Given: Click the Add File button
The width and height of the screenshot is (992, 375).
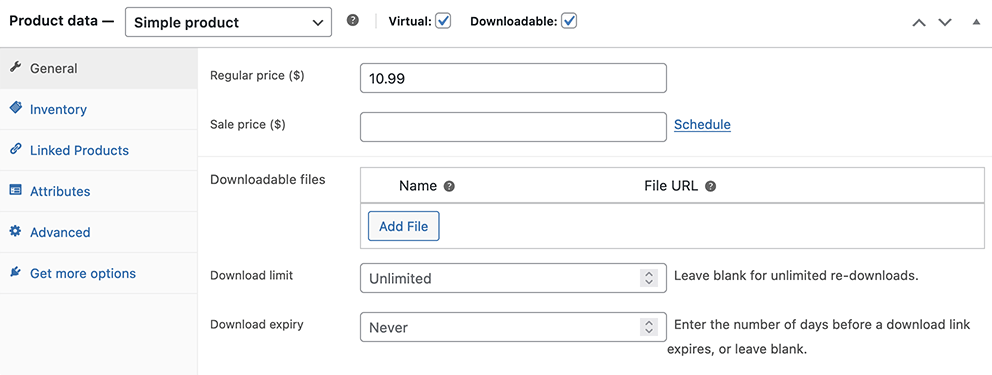Looking at the screenshot, I should [404, 226].
